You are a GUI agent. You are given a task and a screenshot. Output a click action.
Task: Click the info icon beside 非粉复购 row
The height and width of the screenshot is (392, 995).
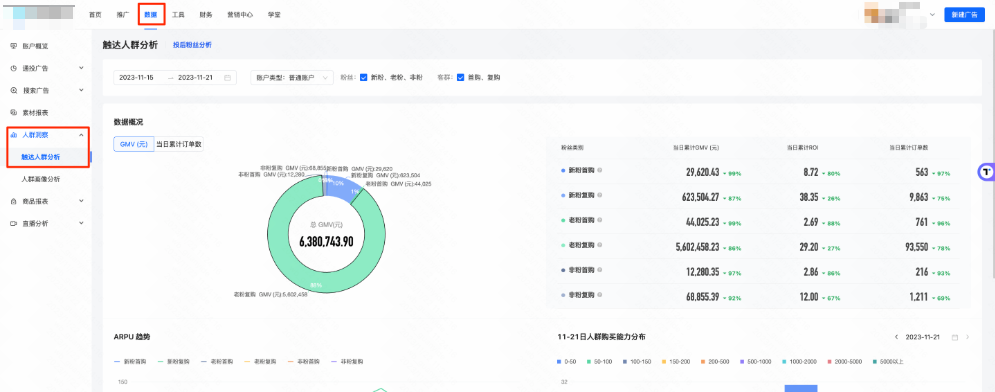pyautogui.click(x=600, y=295)
